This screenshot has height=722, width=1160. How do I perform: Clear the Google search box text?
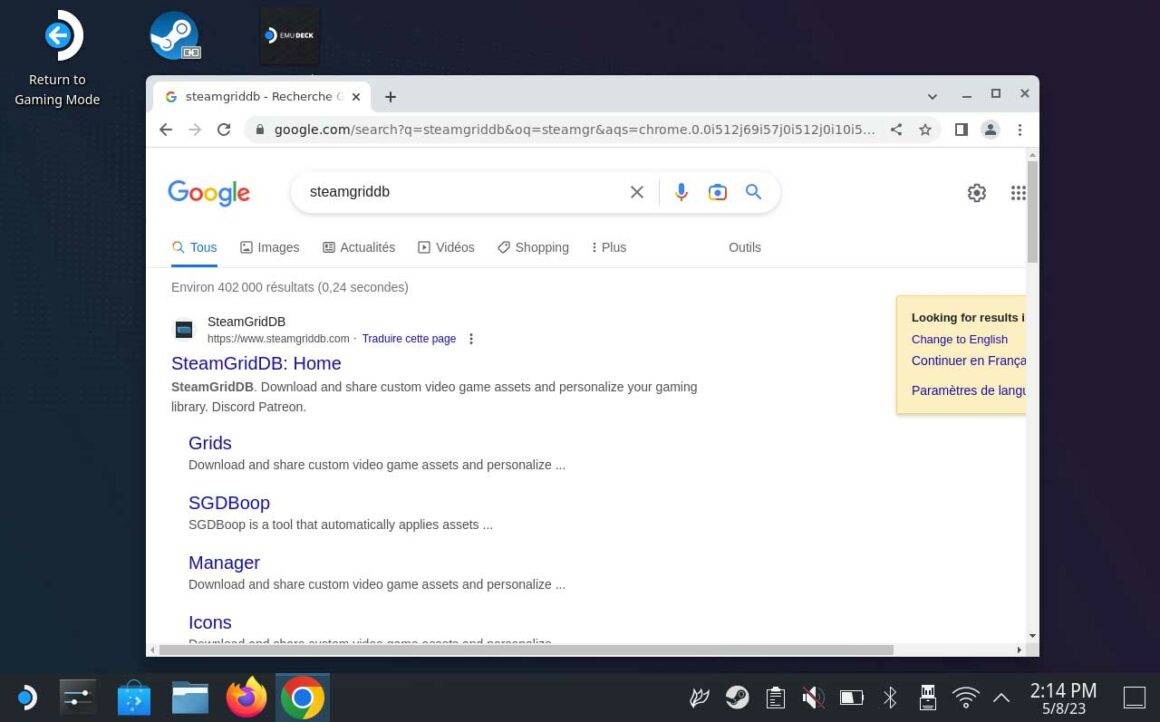[636, 192]
